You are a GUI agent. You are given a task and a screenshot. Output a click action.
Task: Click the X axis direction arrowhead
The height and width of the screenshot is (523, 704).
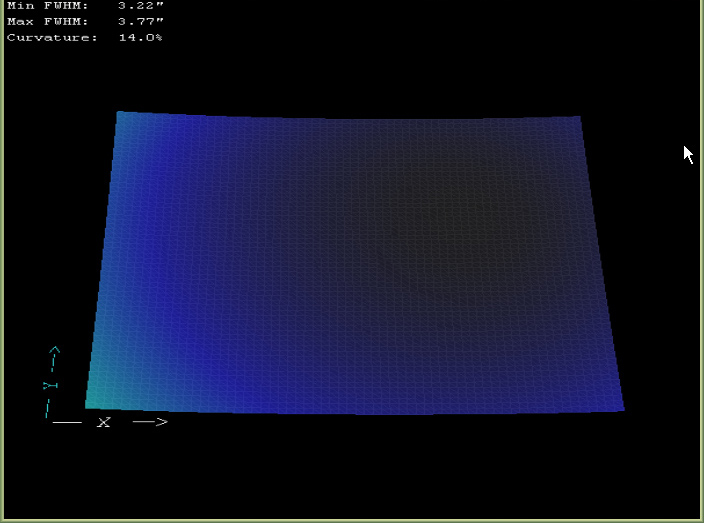(x=161, y=422)
